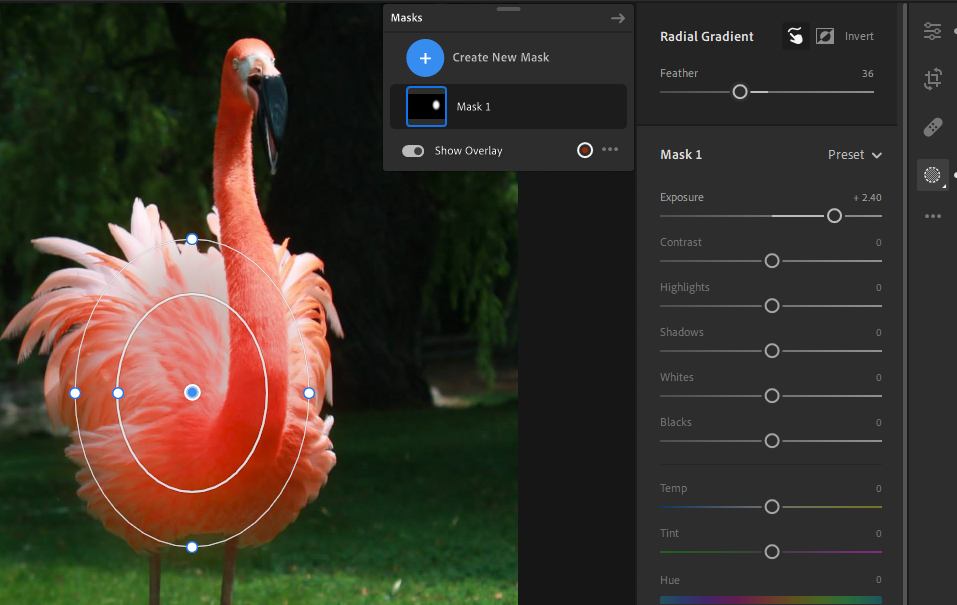This screenshot has width=957, height=605.
Task: Click the inner feather handle of gradient
Action: pyautogui.click(x=118, y=393)
